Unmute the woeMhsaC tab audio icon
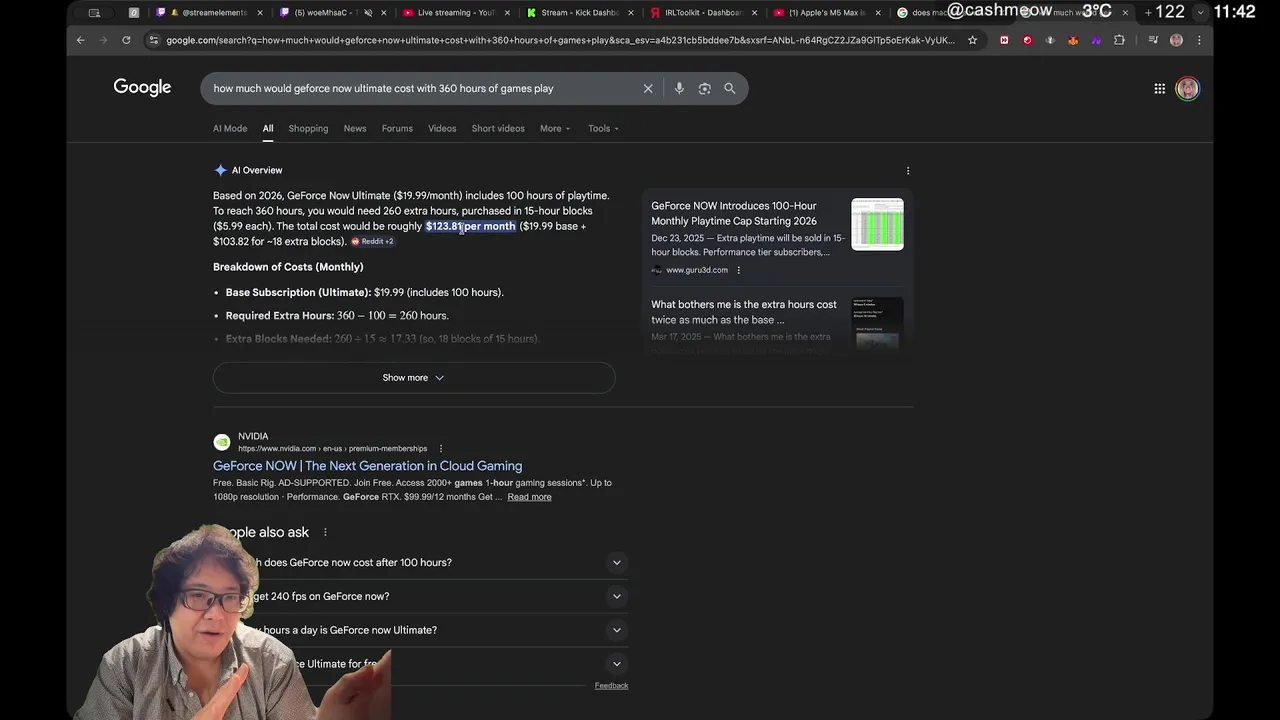The height and width of the screenshot is (720, 1280). click(368, 13)
